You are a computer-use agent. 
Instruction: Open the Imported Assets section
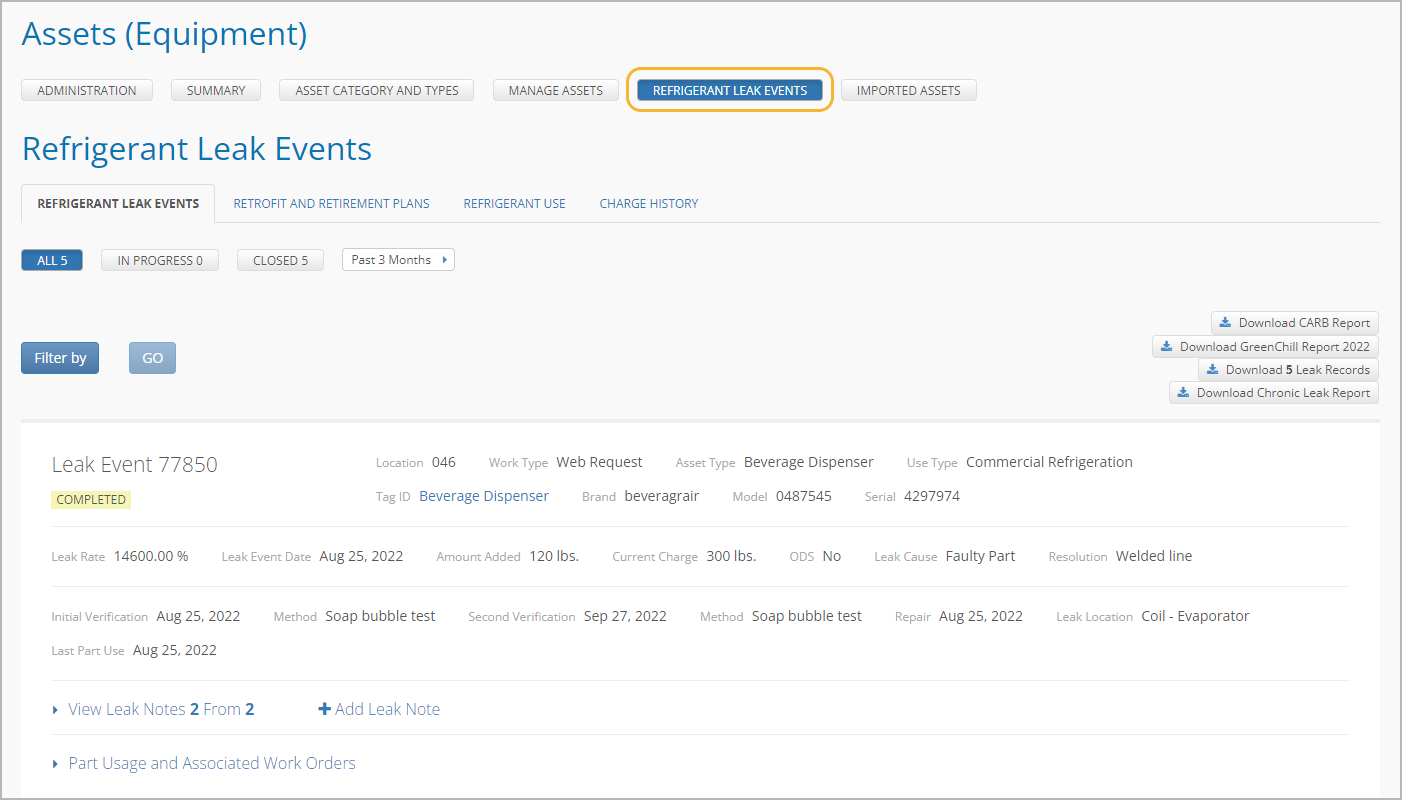click(x=908, y=91)
